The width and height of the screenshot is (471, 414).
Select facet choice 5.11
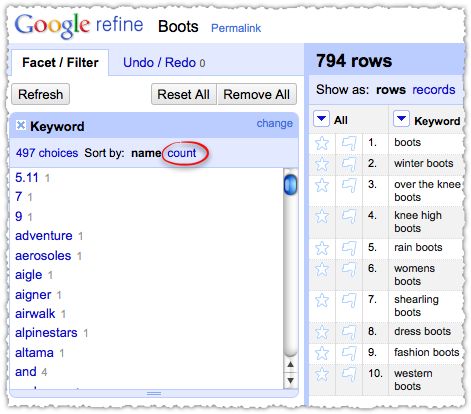pyautogui.click(x=27, y=178)
